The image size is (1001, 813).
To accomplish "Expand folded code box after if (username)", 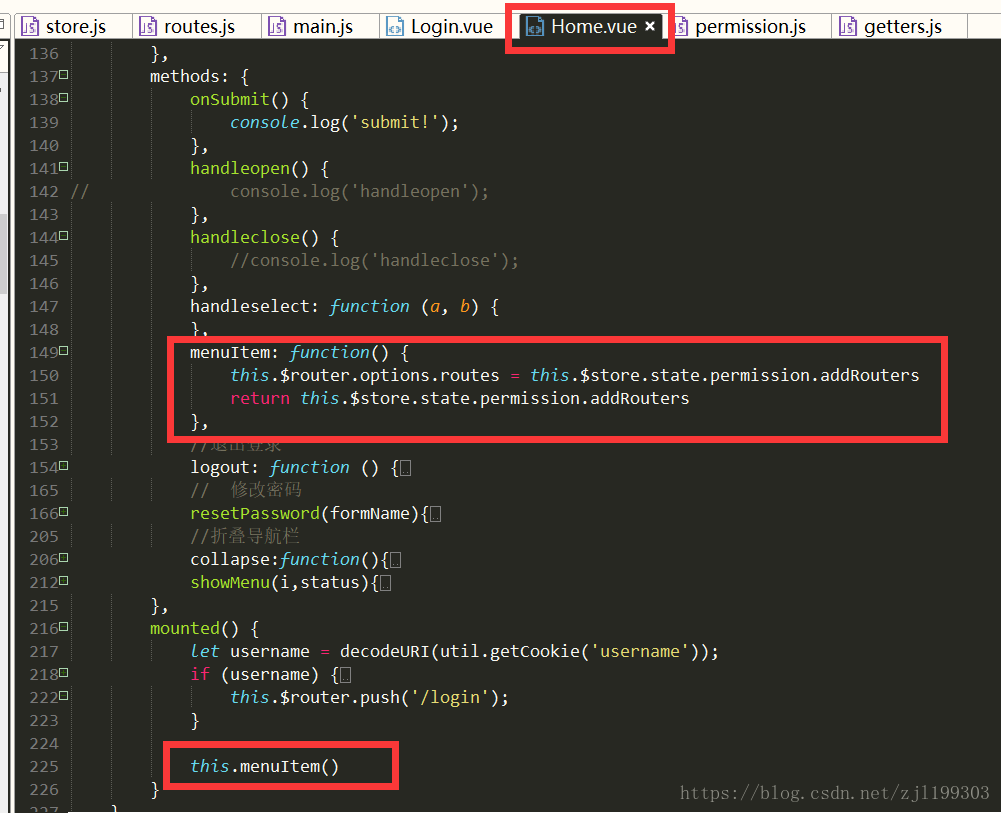I will coord(345,675).
